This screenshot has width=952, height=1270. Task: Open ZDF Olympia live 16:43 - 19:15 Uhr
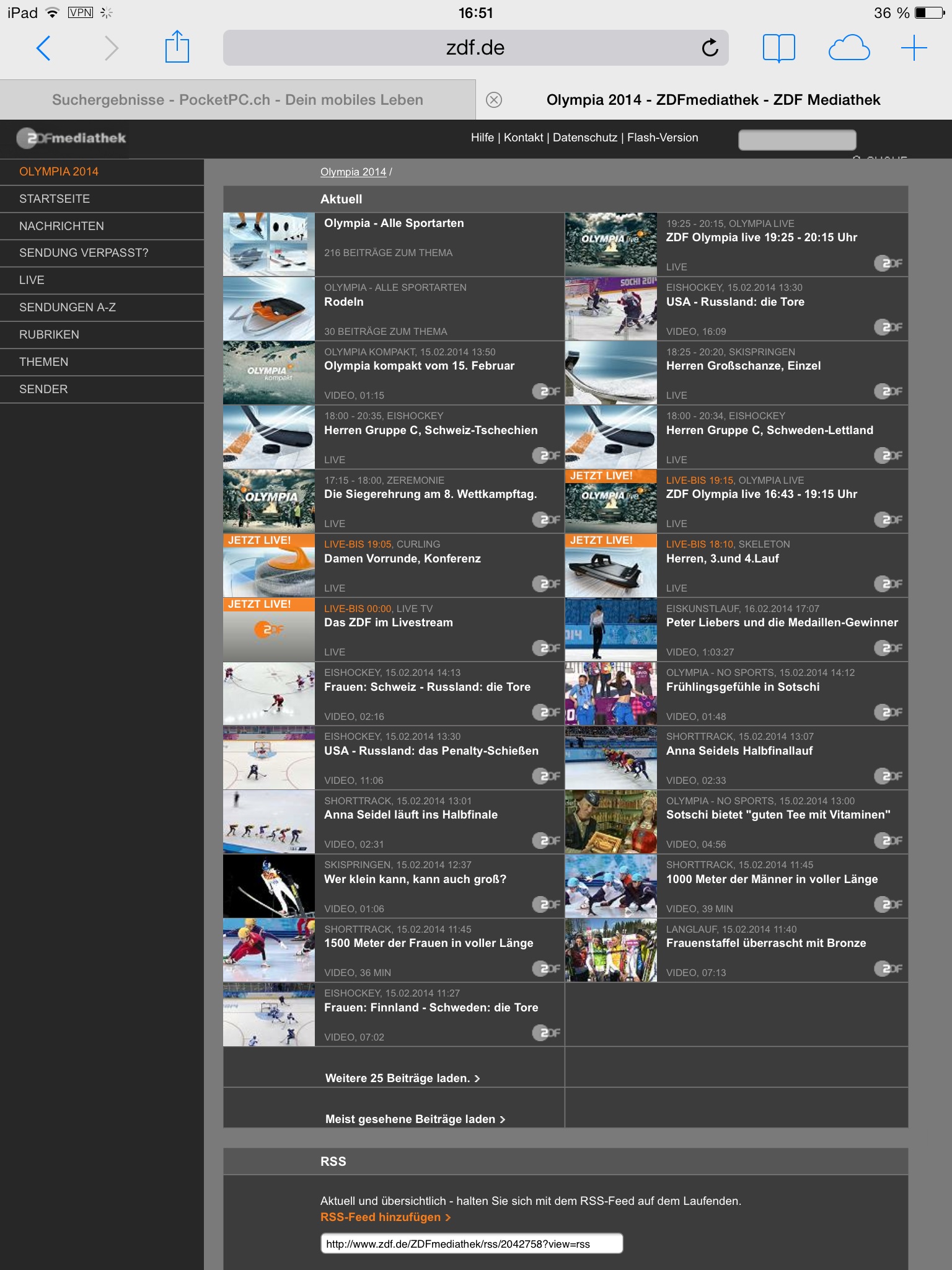tap(762, 494)
